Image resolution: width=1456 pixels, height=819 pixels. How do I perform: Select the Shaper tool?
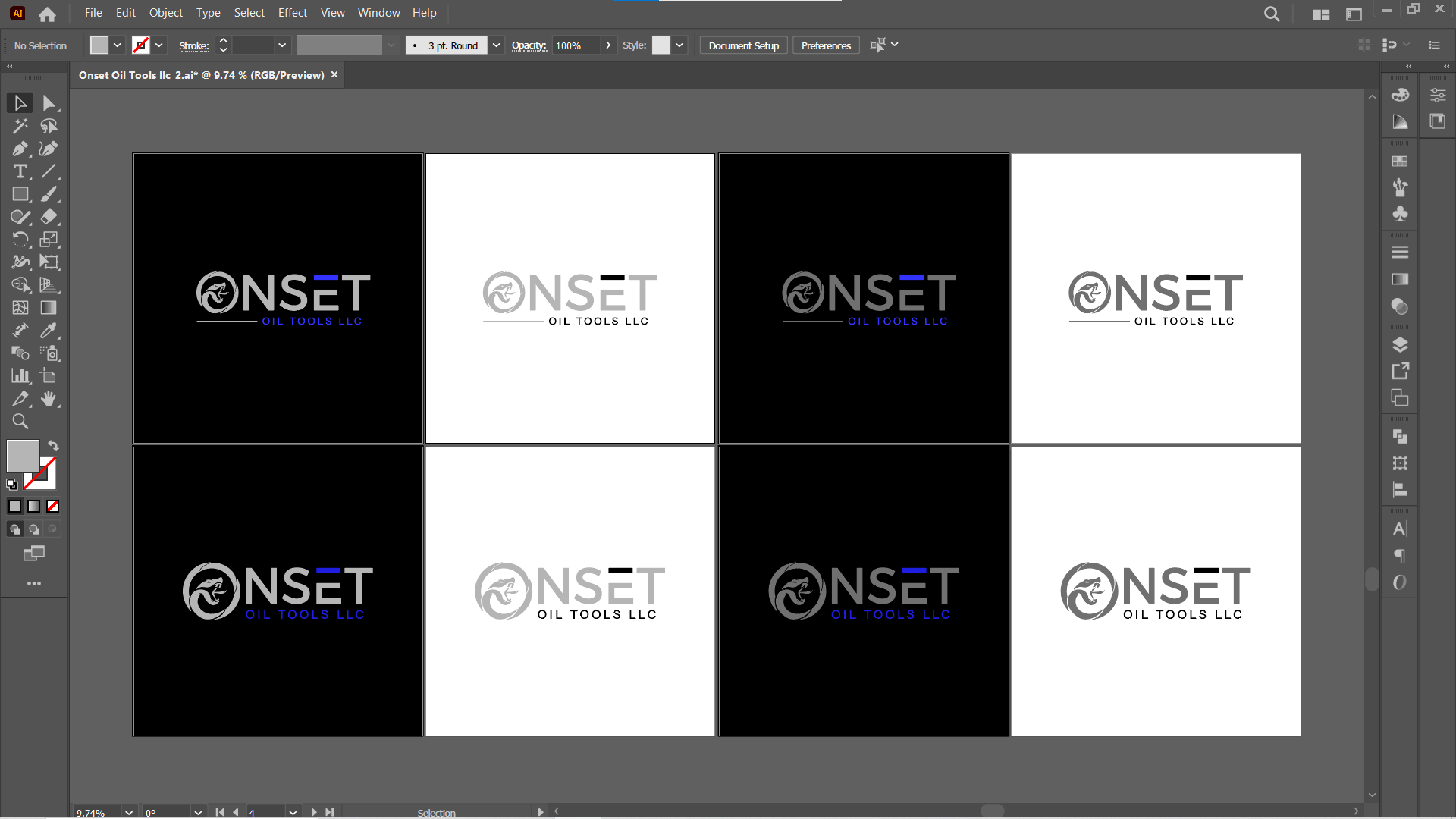20,217
